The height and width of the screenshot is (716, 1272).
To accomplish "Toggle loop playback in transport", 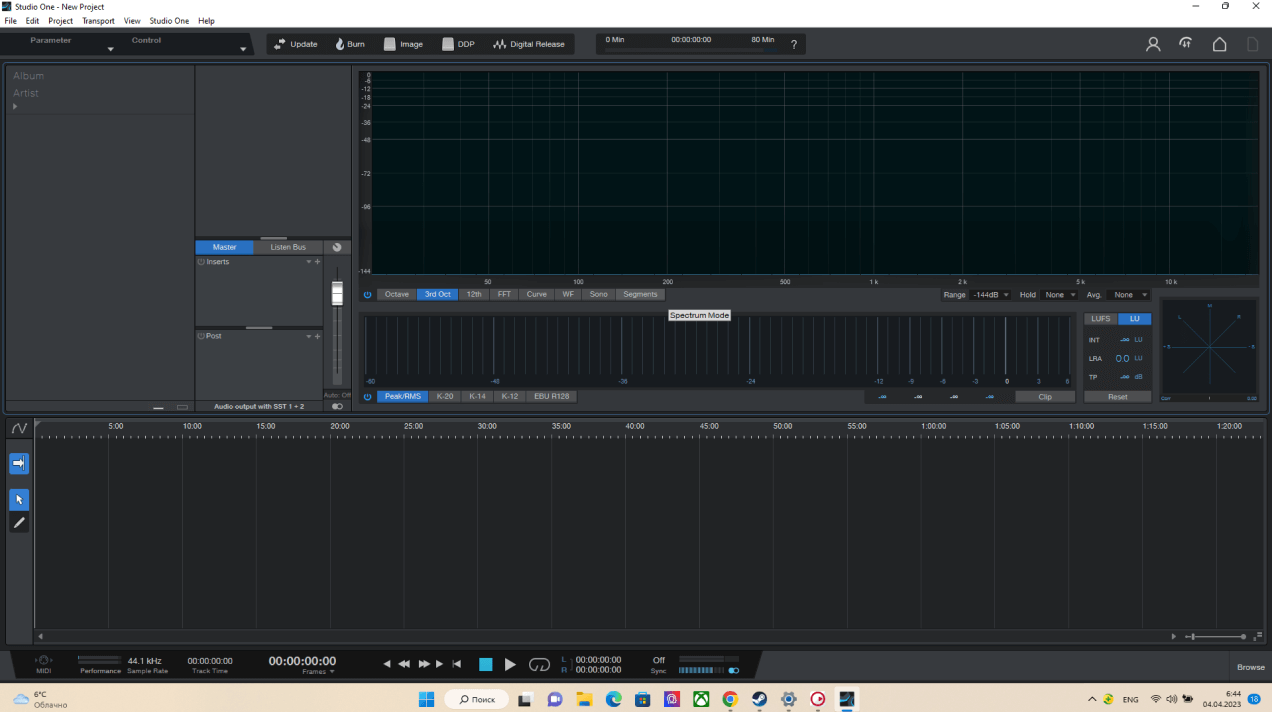I will point(540,664).
